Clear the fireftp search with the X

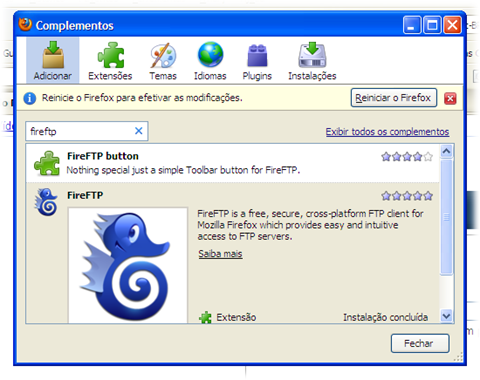(x=139, y=131)
